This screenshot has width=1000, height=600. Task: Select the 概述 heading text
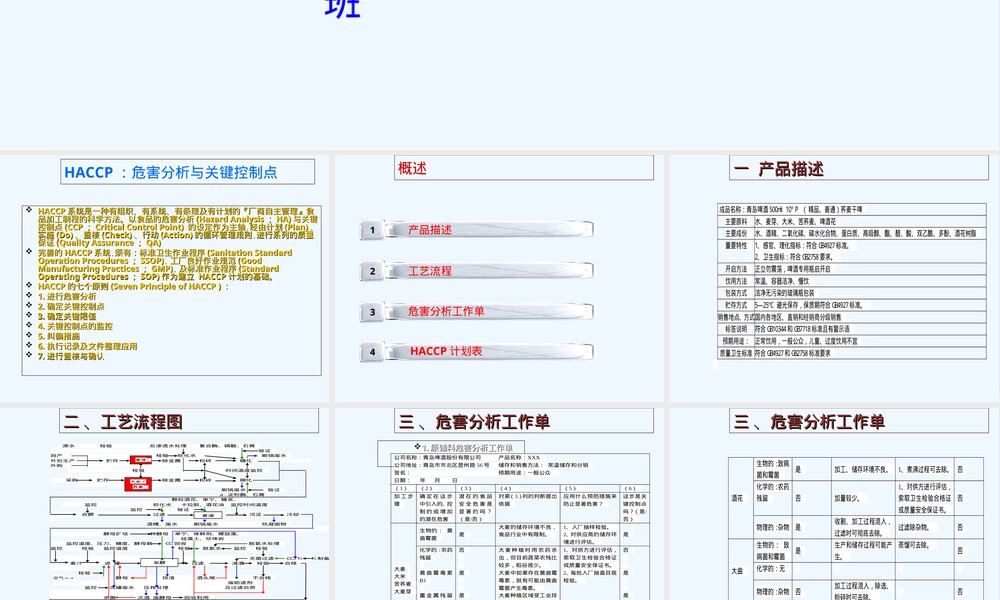click(412, 168)
